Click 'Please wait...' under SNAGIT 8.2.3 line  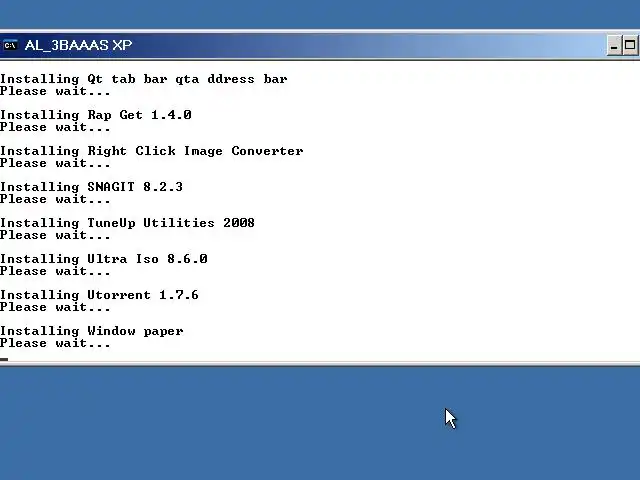coord(55,199)
